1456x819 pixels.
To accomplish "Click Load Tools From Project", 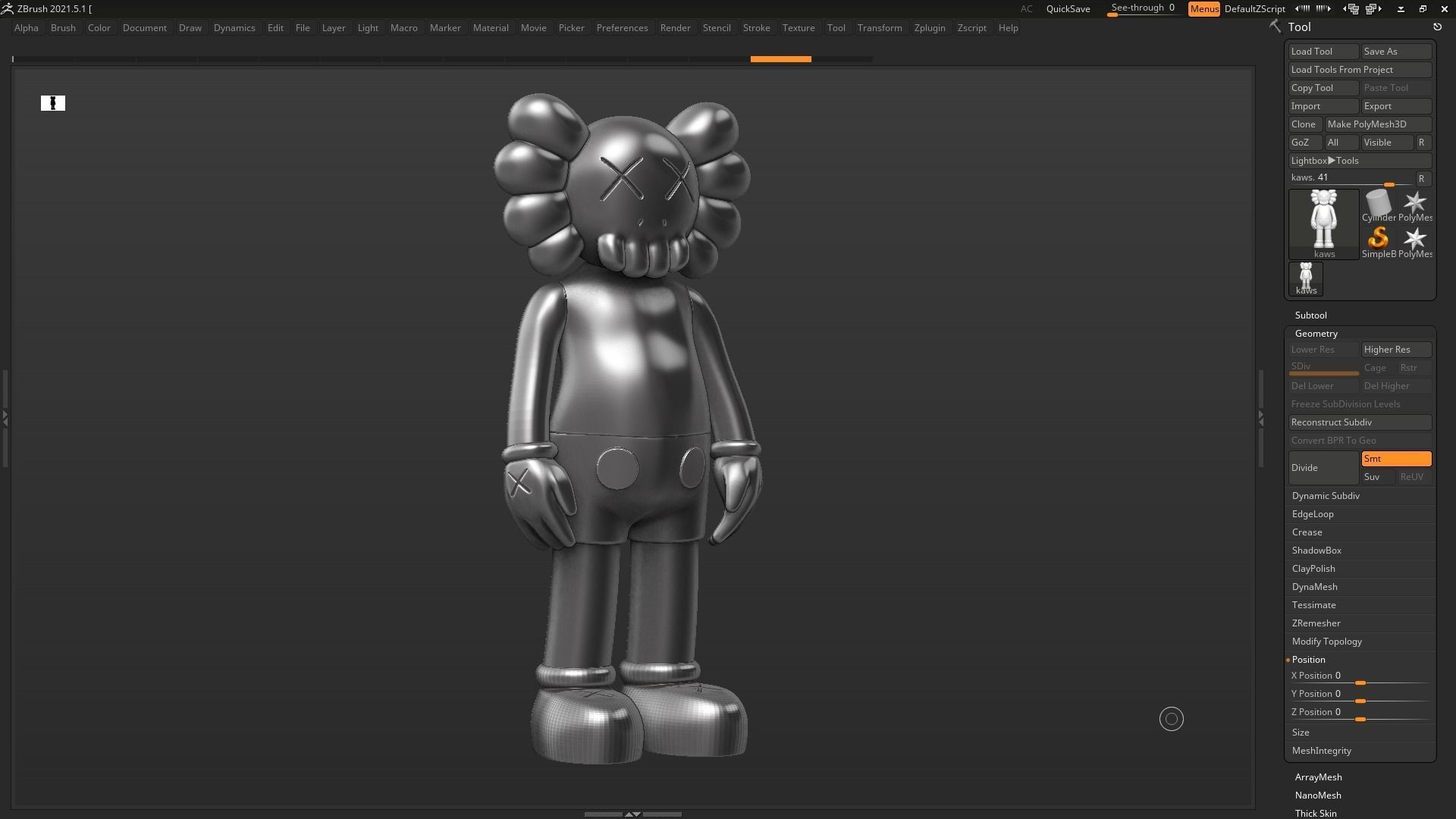I will point(1360,70).
